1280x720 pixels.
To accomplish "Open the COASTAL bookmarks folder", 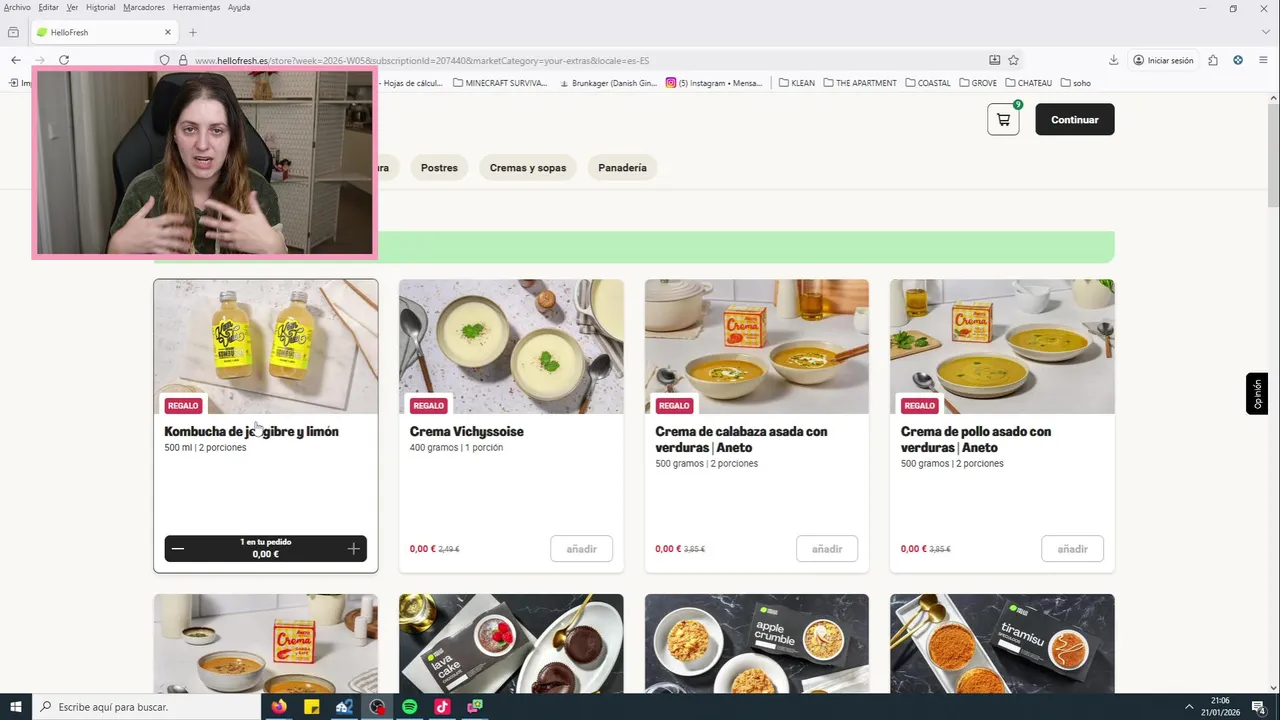I will click(928, 83).
